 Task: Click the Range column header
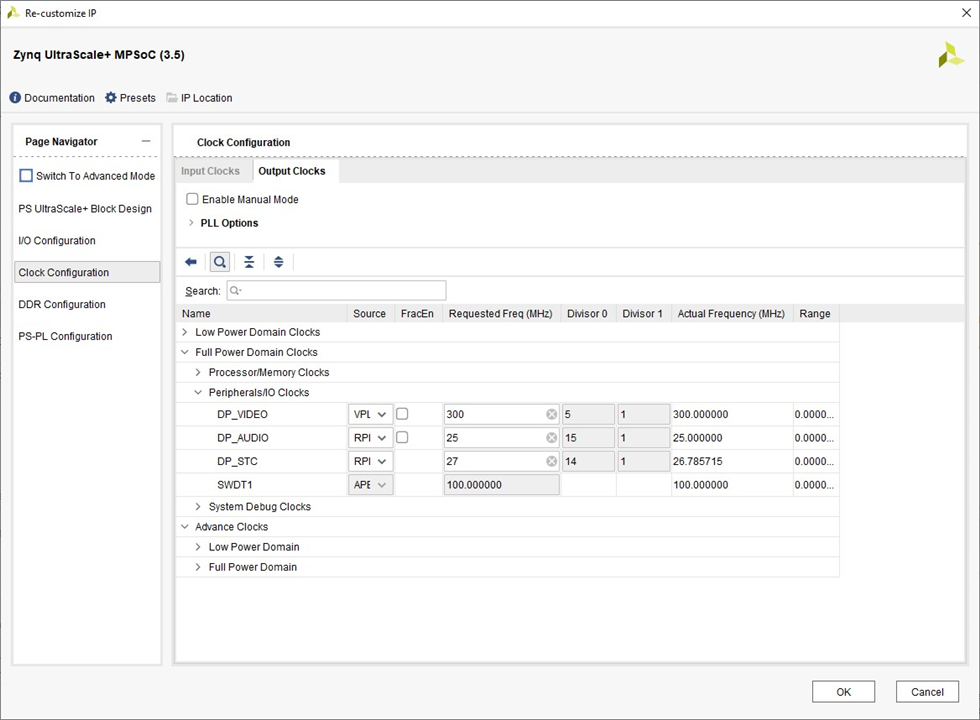815,313
